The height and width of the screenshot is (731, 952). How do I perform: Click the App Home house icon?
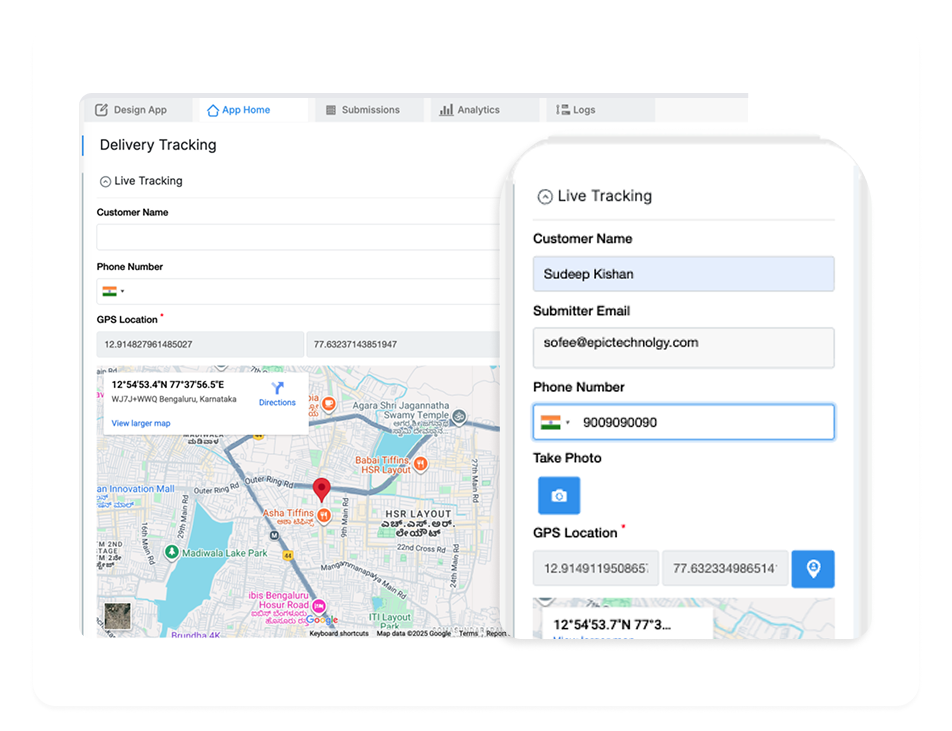point(211,110)
